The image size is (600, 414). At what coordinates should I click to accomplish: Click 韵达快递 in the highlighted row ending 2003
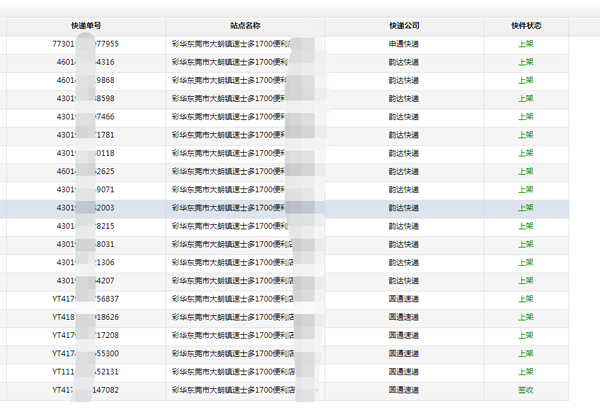[404, 208]
